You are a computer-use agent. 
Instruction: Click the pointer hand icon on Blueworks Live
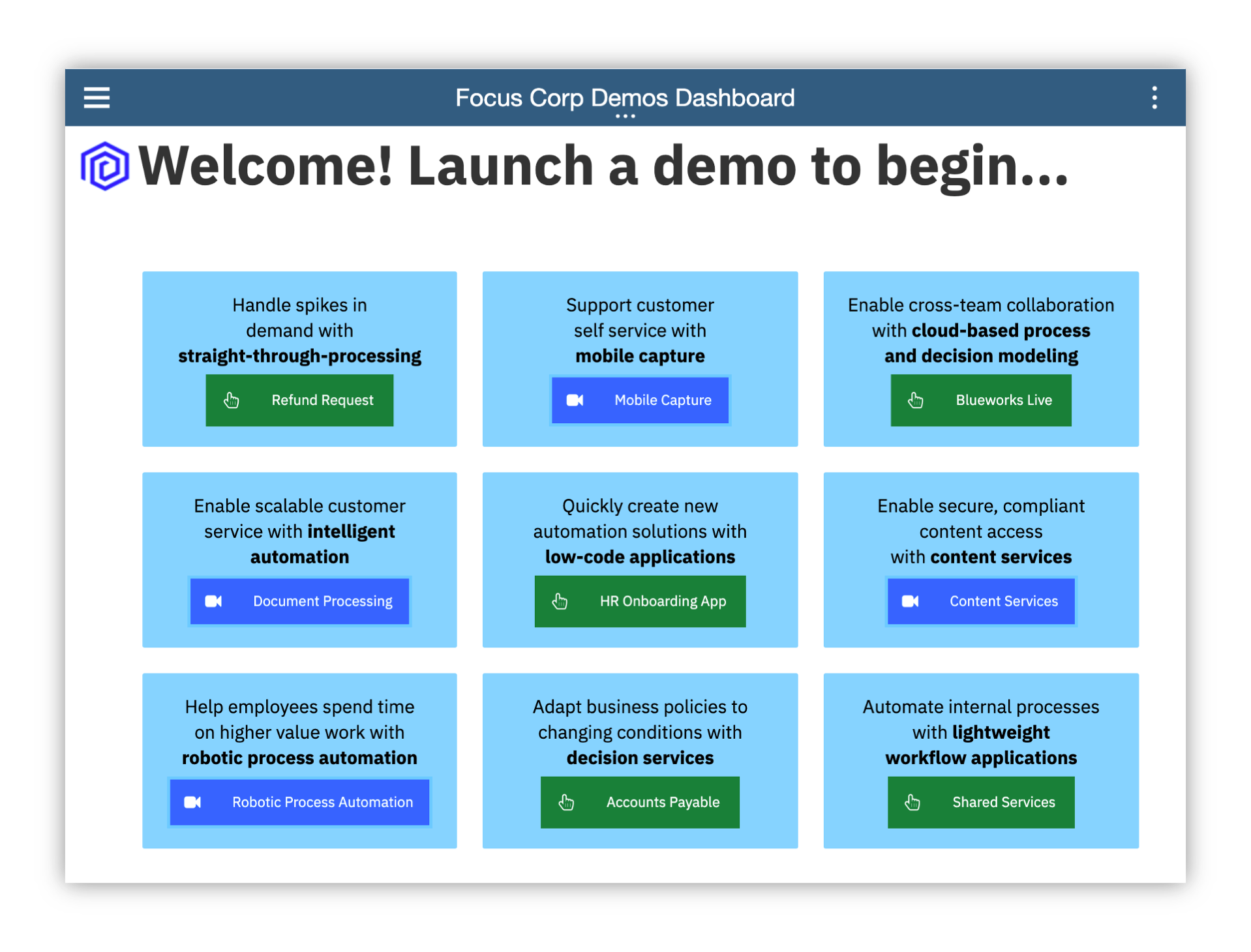(x=916, y=400)
